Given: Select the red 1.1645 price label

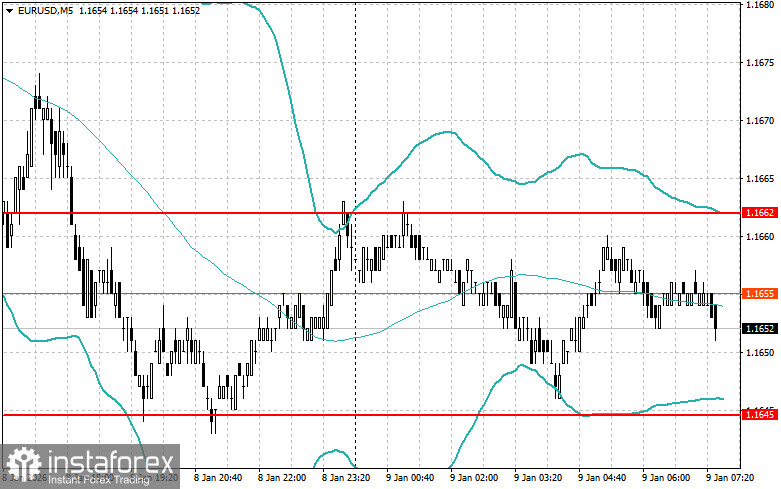Looking at the screenshot, I should (x=760, y=414).
